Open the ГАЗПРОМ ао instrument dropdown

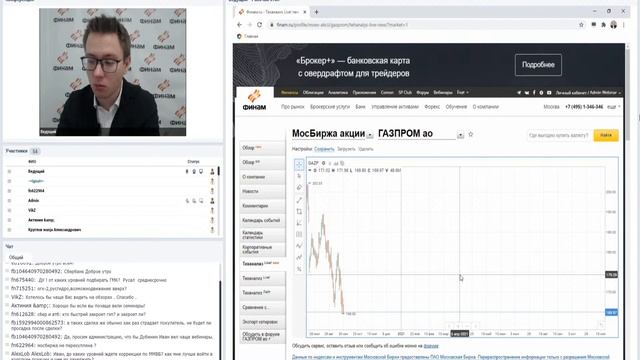460,135
